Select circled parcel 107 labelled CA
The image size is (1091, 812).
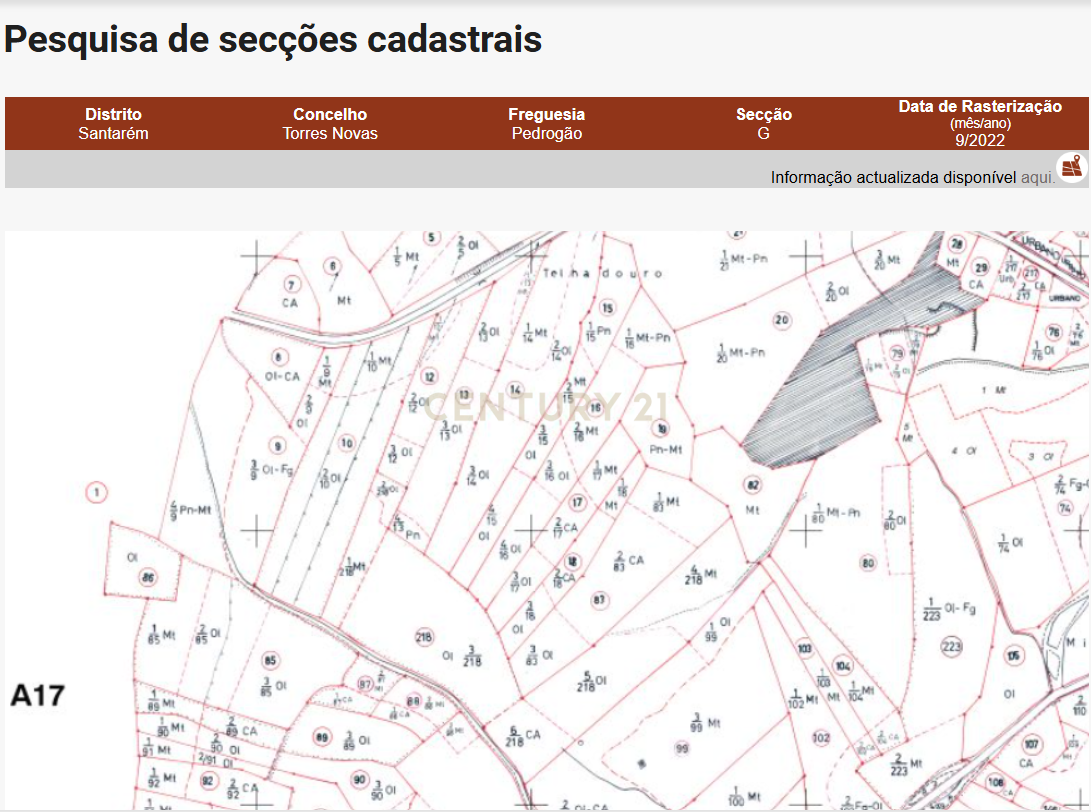tap(1032, 744)
